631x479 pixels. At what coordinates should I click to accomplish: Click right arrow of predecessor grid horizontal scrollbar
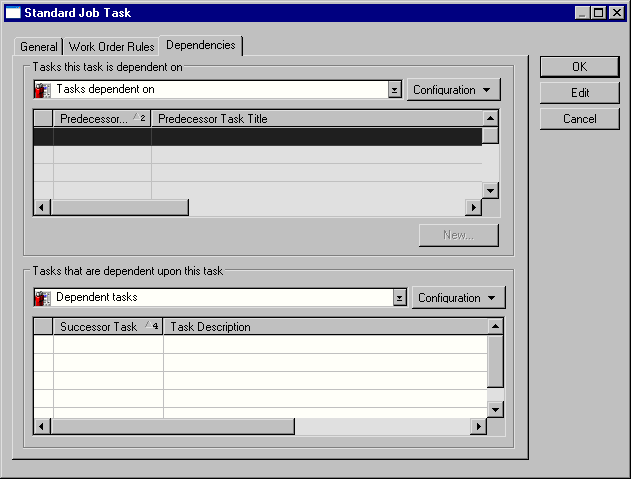[473, 207]
